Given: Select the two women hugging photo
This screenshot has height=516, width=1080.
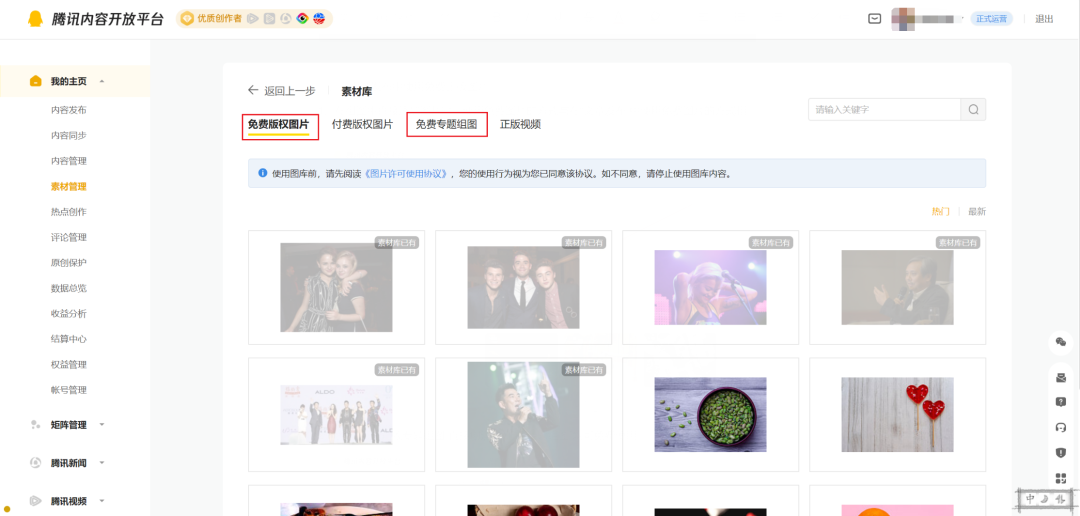Looking at the screenshot, I should [336, 287].
